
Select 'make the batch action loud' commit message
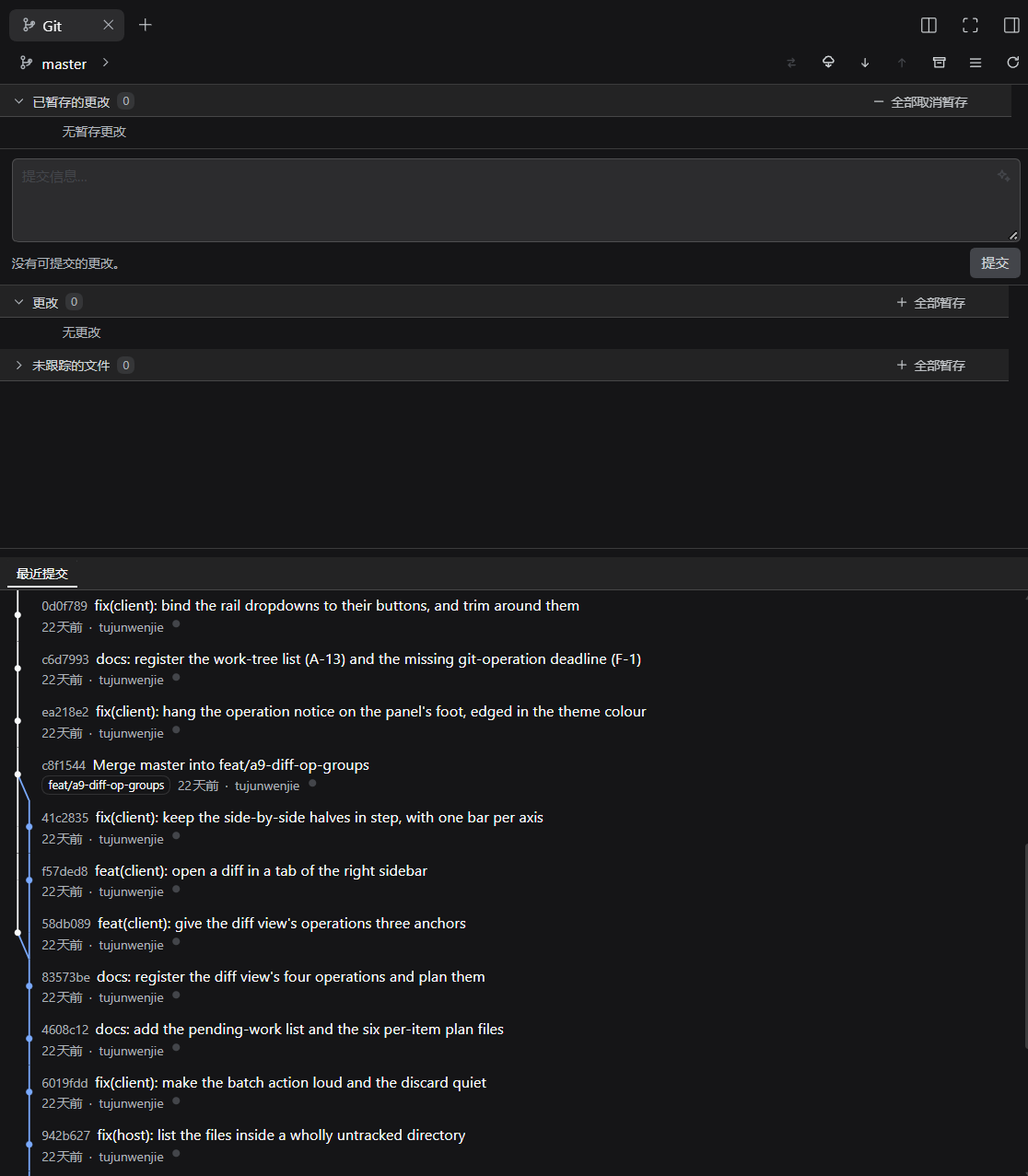[x=290, y=1083]
